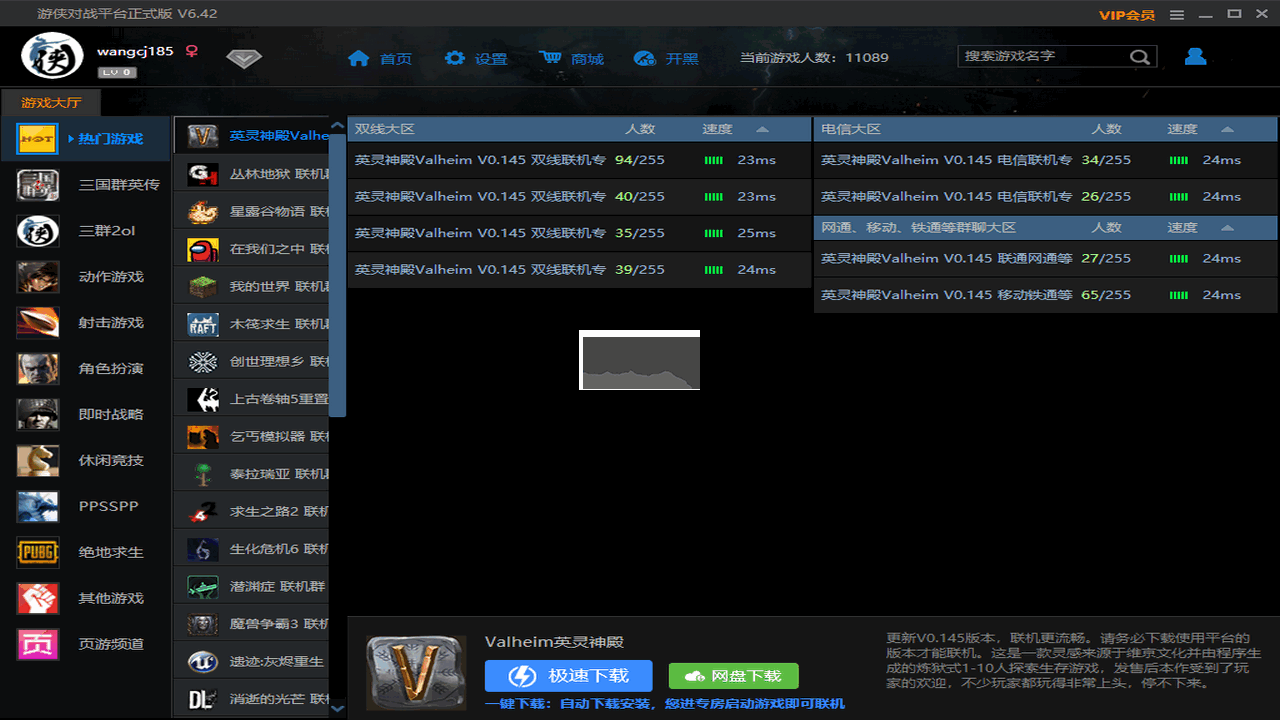The height and width of the screenshot is (720, 1280).
Task: Select 绝地求生 PUBG icon
Action: [38, 552]
